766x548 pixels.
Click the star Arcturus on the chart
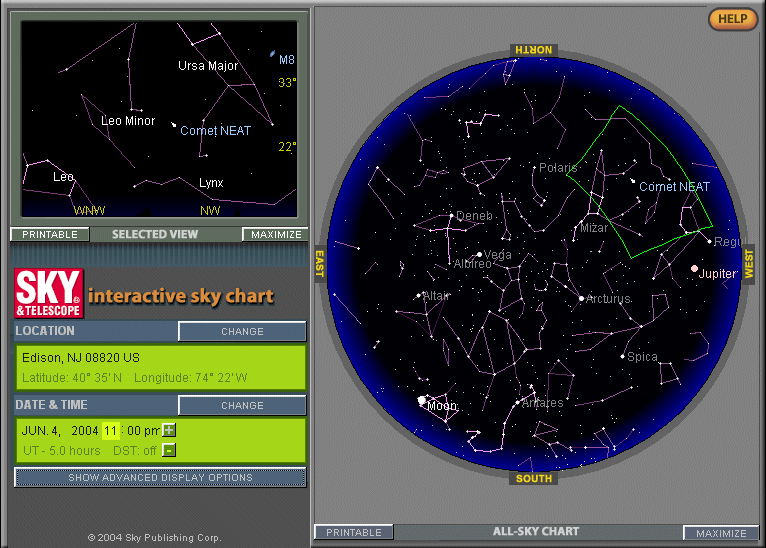[581, 298]
